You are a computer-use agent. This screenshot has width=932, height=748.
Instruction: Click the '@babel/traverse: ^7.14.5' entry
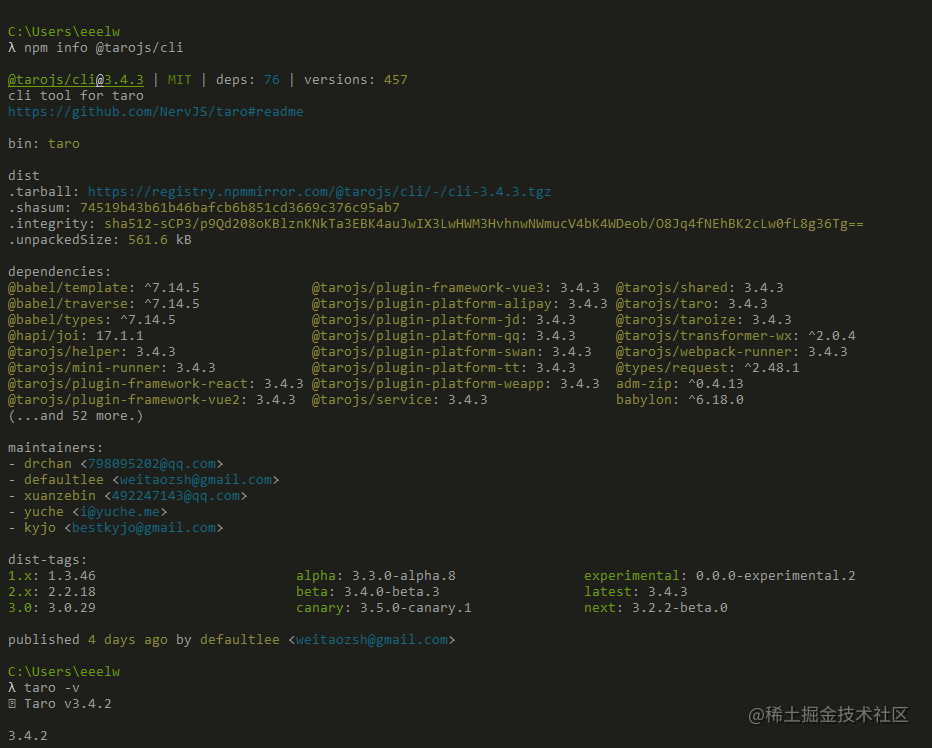point(103,304)
